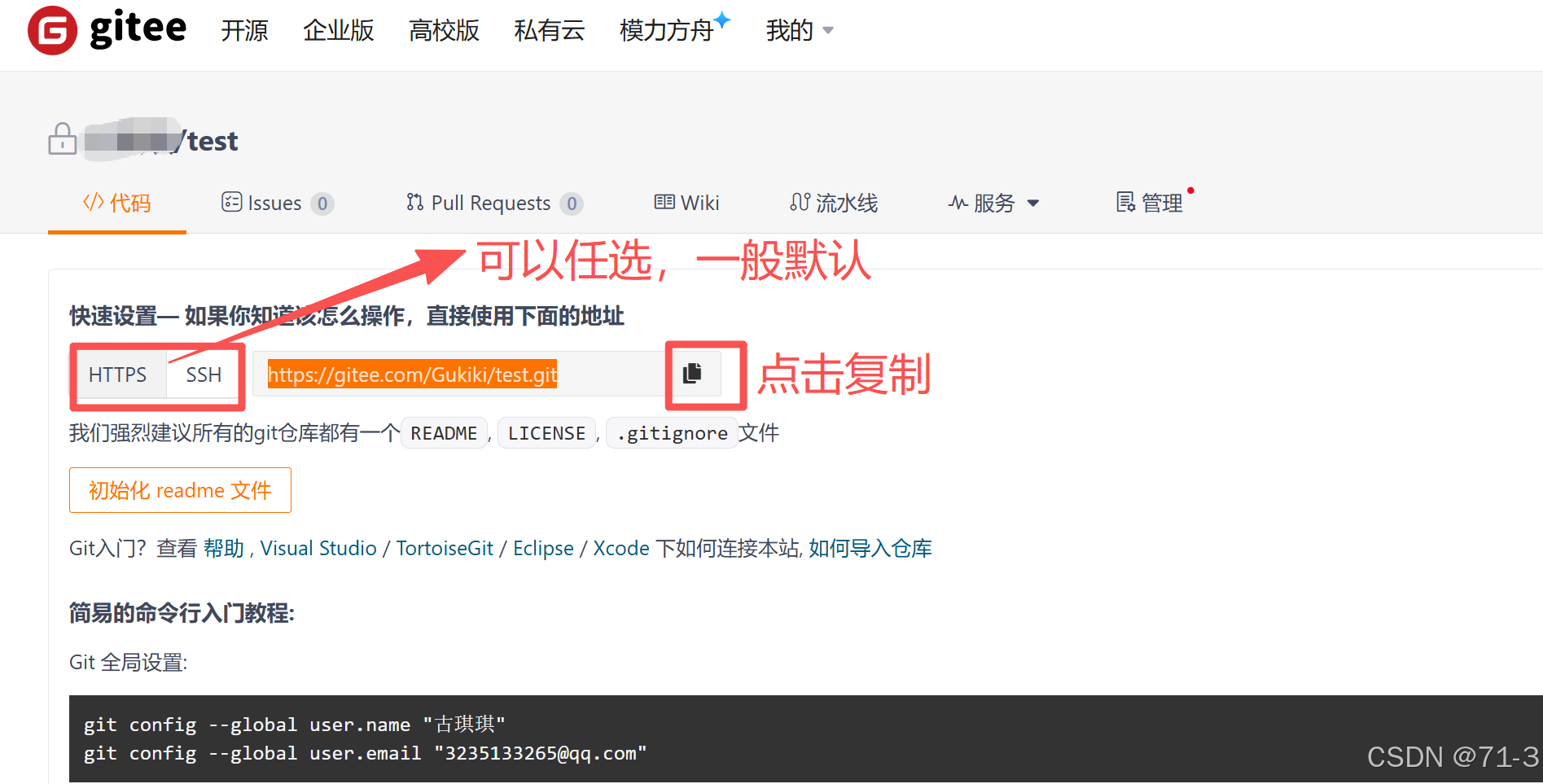Screen dimensions: 1543x784
Task: Open the 如何导入仓库 link
Action: (x=870, y=548)
